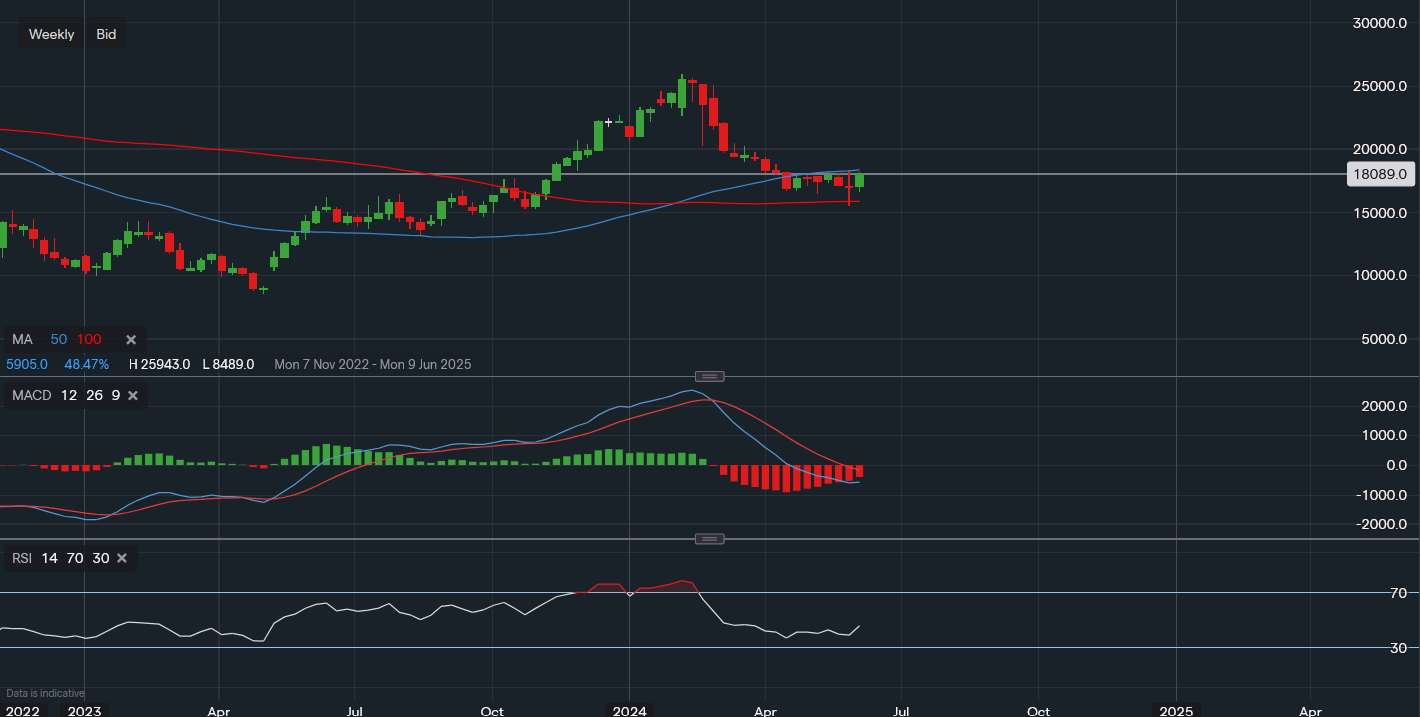Open RSI indicator settings label
Screen dimensions: 1420x717
(x=23, y=558)
